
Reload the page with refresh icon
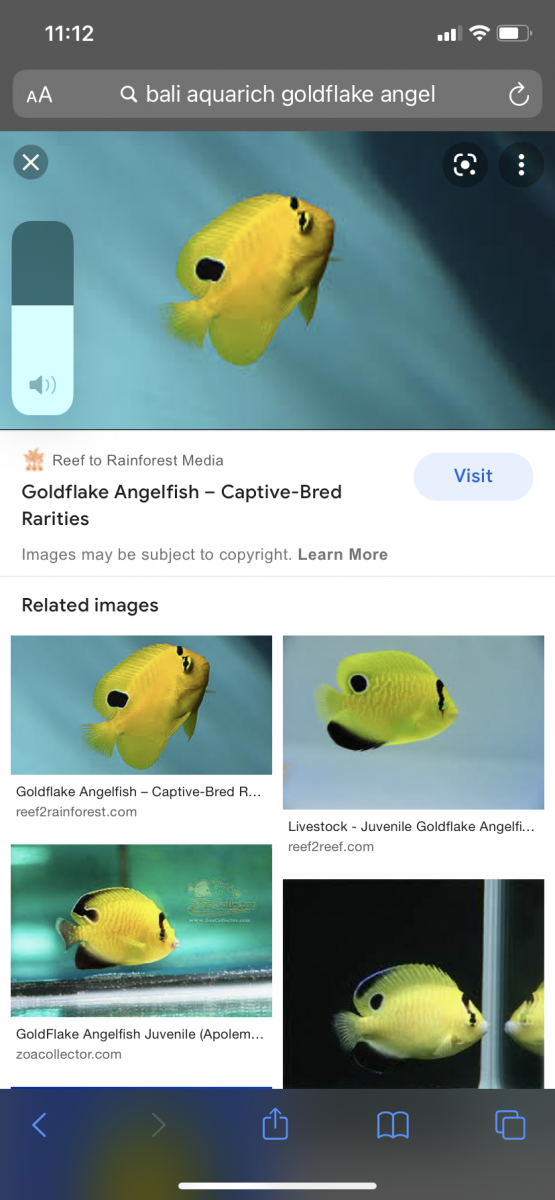click(518, 95)
